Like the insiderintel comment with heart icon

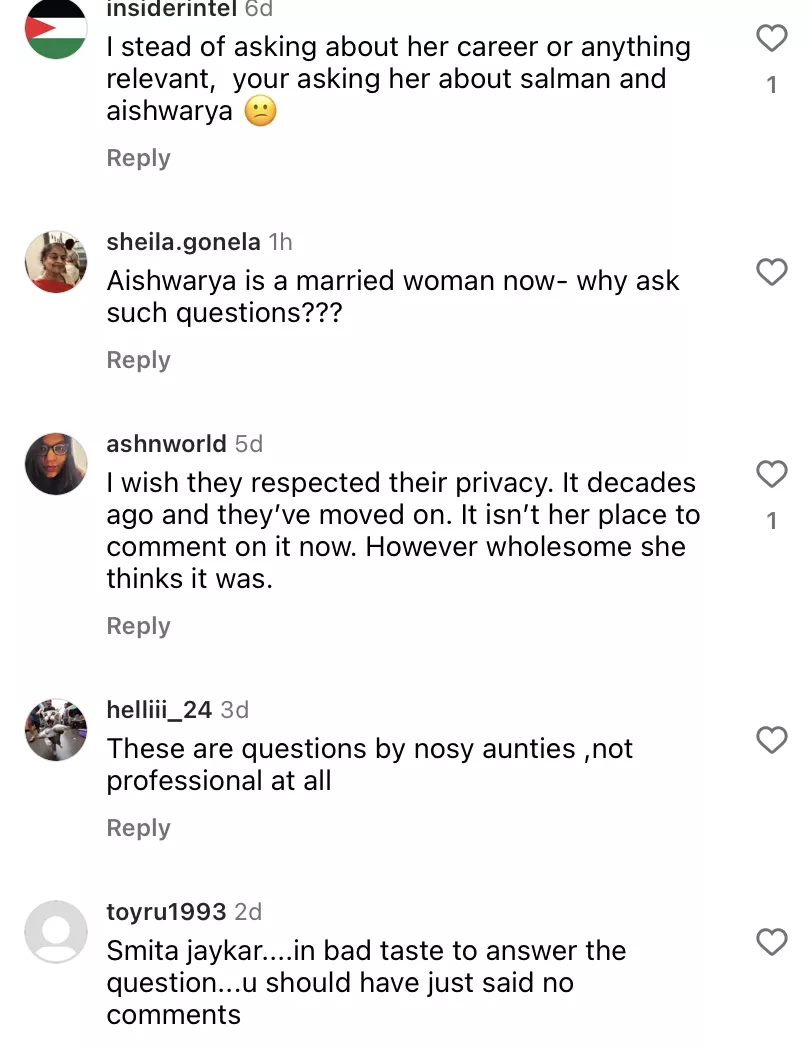771,39
